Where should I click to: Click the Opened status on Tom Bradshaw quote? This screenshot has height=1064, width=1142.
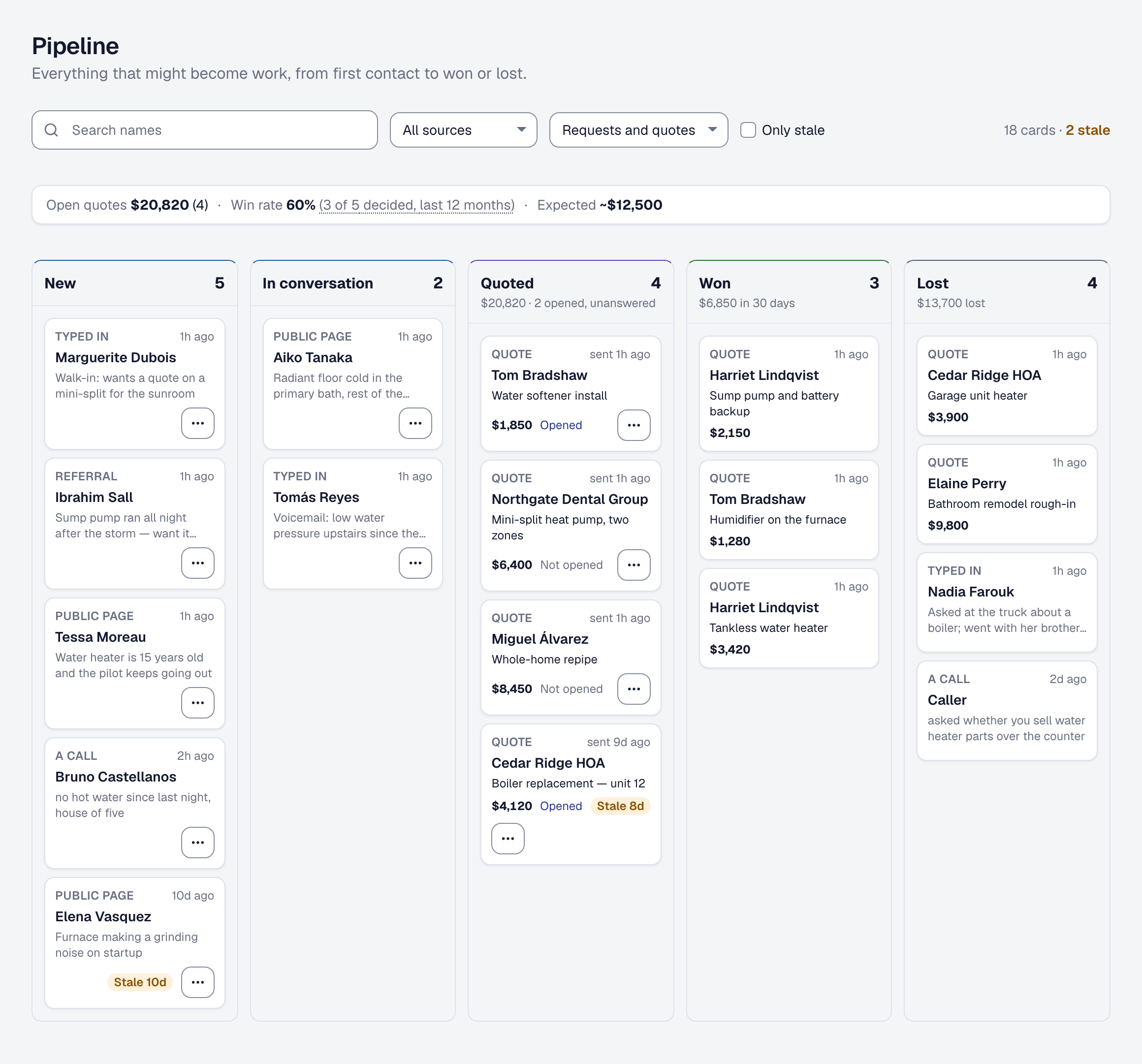(x=561, y=425)
